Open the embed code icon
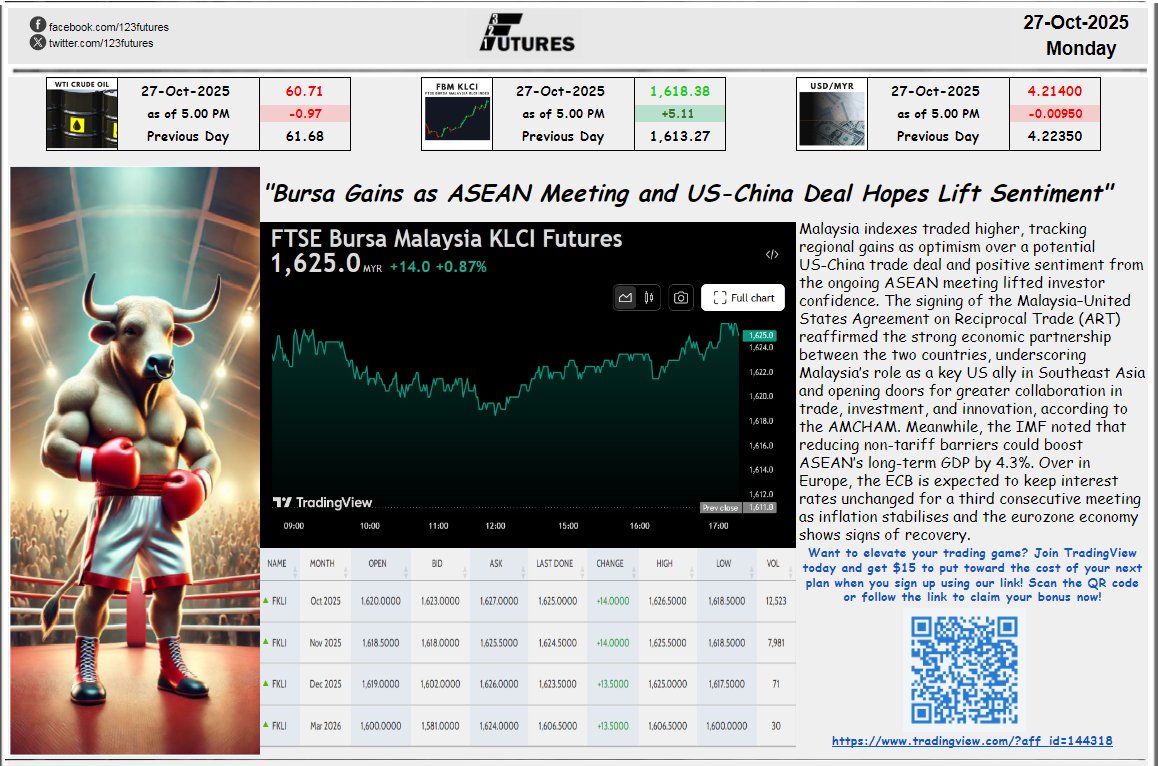 (772, 254)
